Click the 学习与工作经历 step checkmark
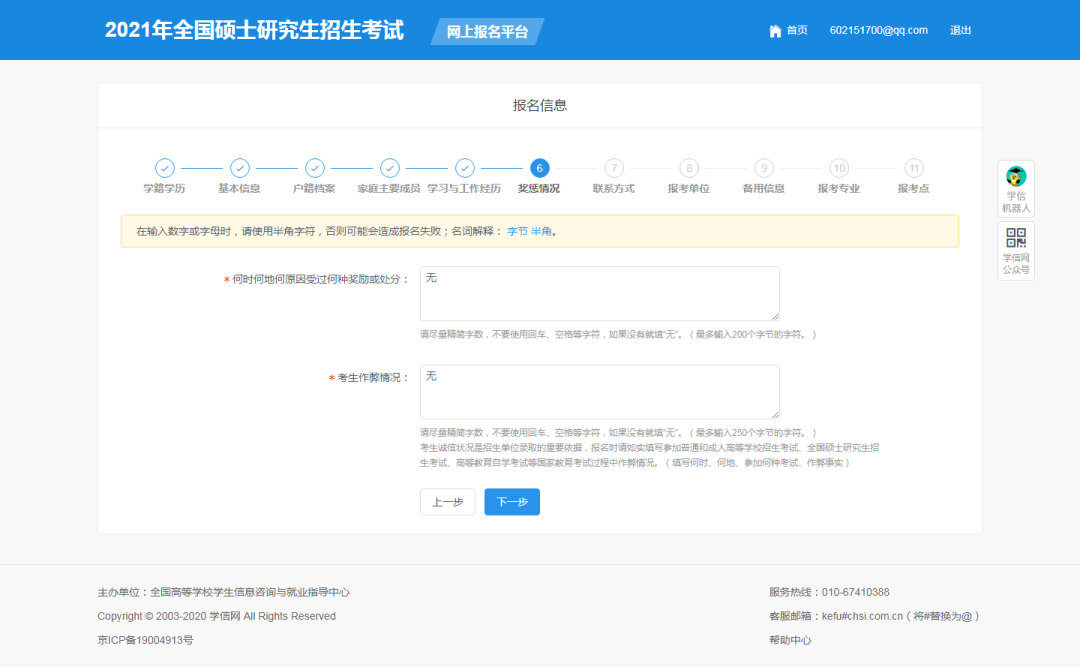The width and height of the screenshot is (1080, 667). tap(464, 168)
